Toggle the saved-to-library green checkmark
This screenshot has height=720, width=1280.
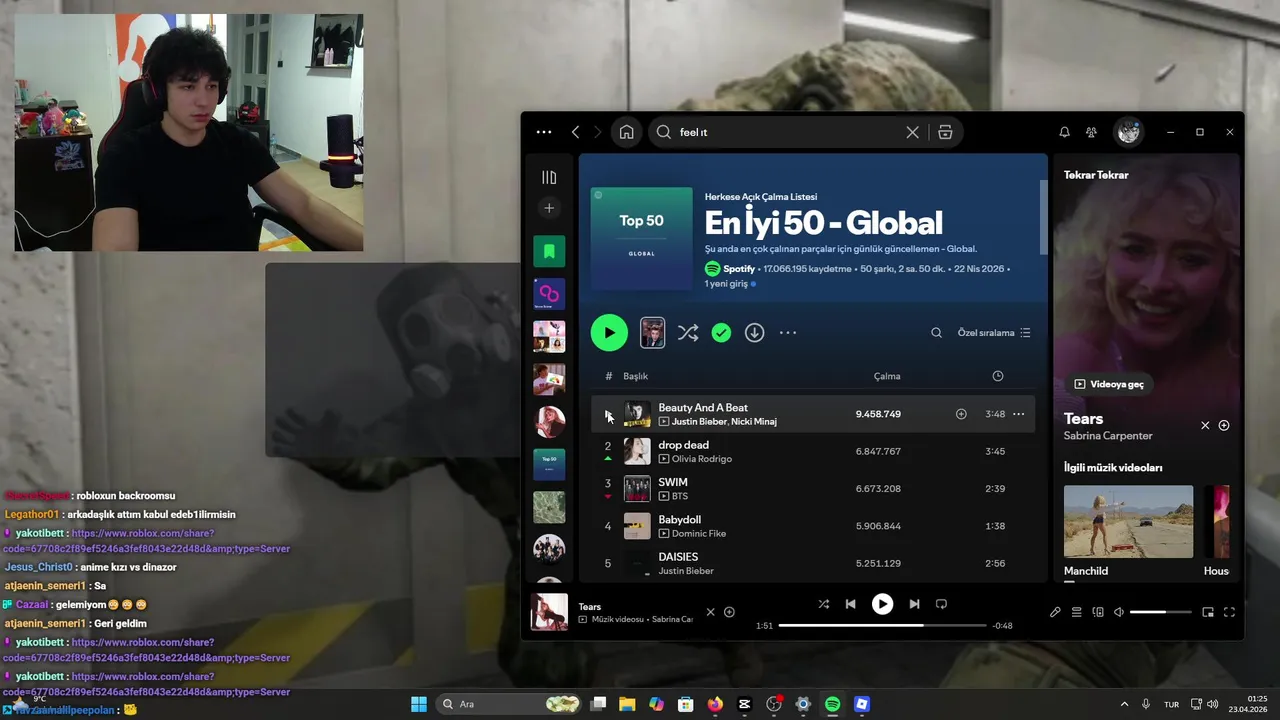tap(721, 333)
